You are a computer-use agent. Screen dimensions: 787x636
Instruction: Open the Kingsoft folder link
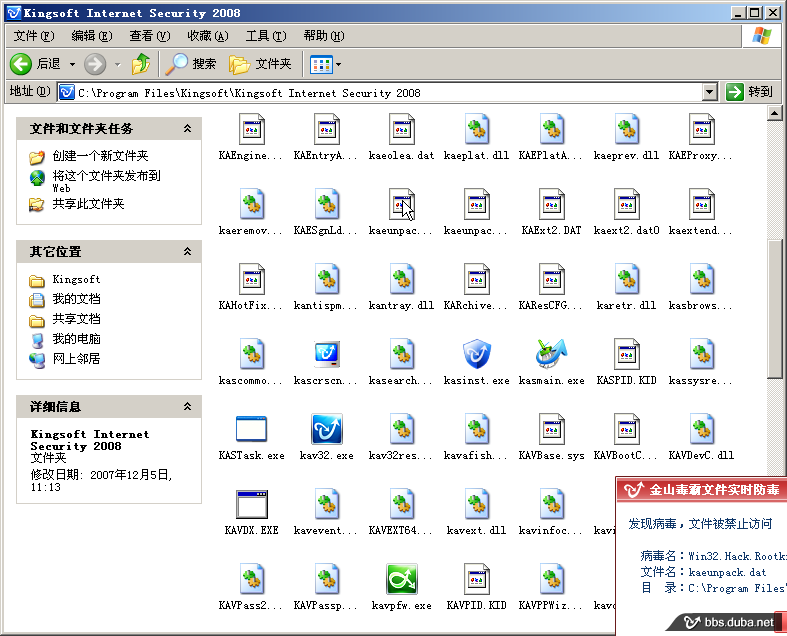point(76,279)
